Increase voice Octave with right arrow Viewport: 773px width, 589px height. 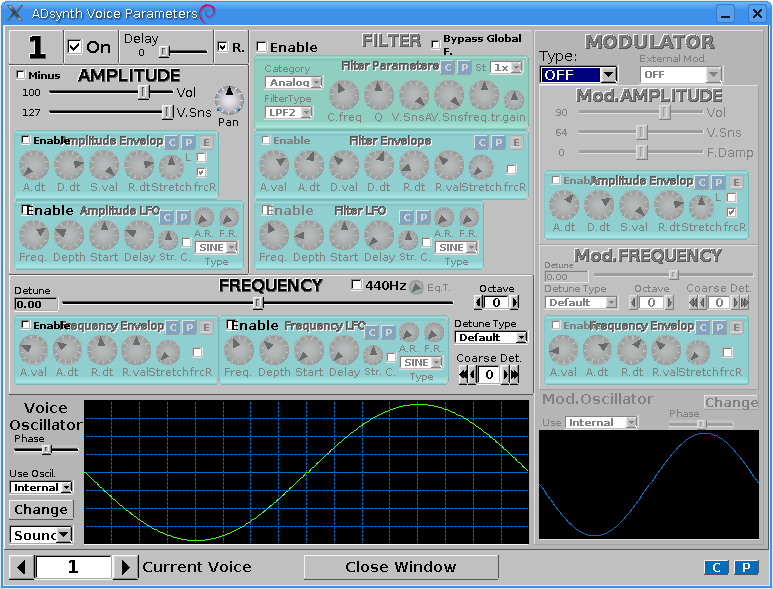[515, 302]
